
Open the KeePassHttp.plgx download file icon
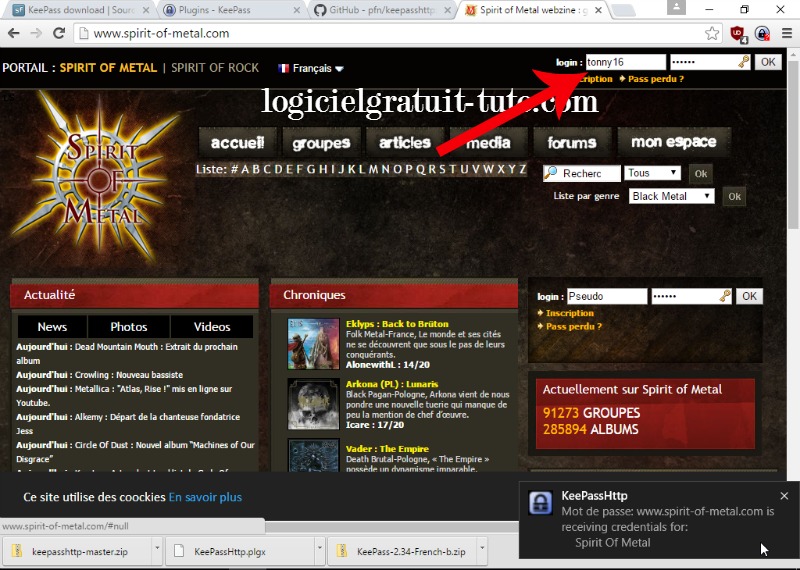[179, 551]
